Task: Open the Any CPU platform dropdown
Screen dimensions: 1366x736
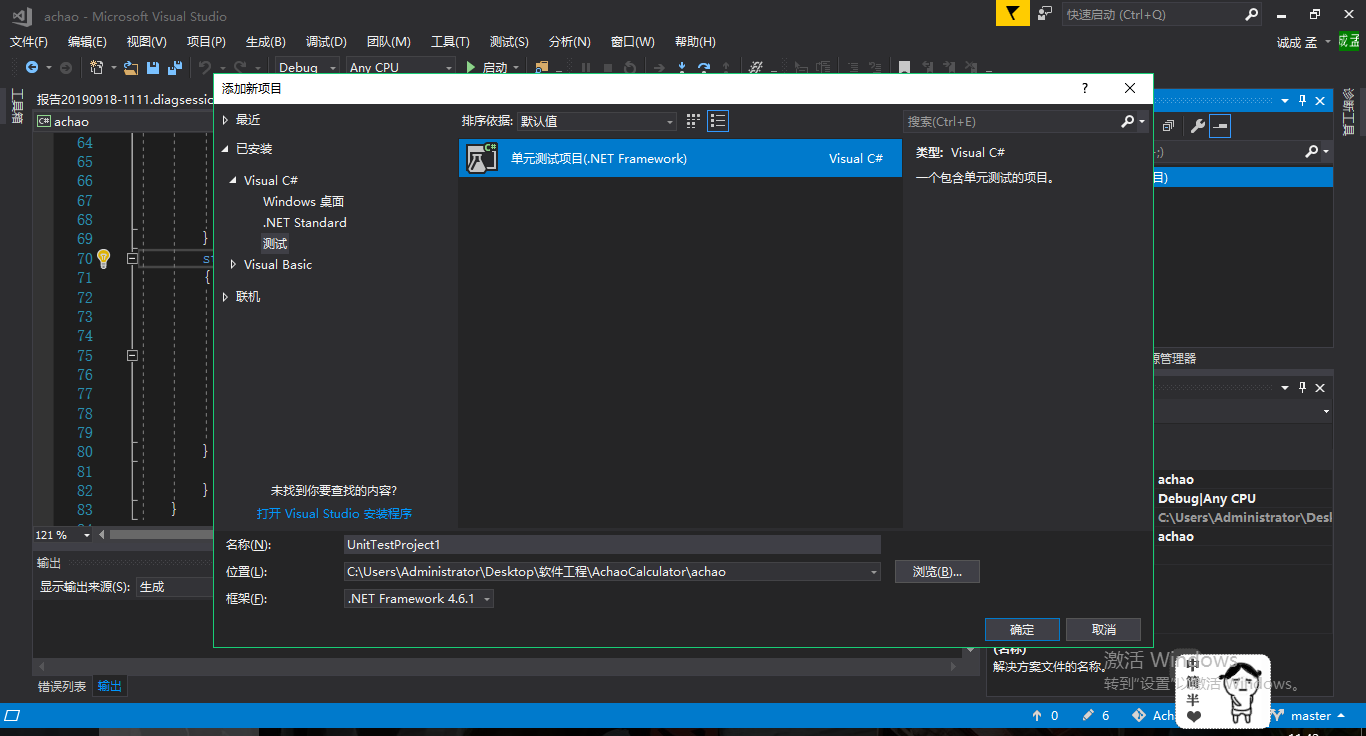Action: click(x=400, y=67)
